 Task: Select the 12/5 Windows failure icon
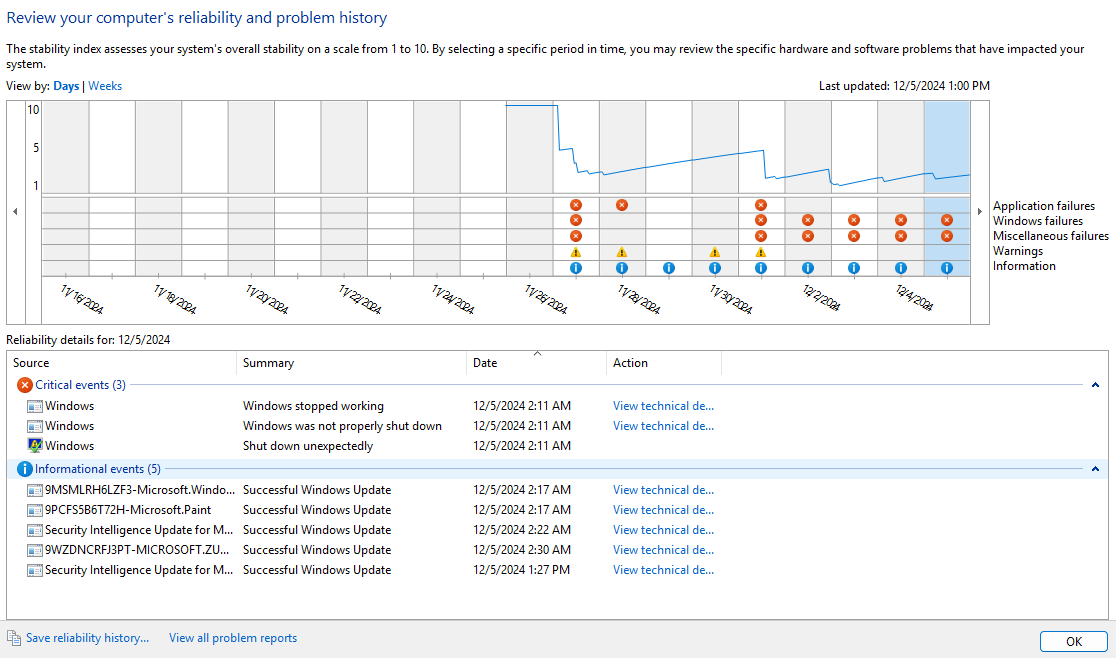point(947,221)
